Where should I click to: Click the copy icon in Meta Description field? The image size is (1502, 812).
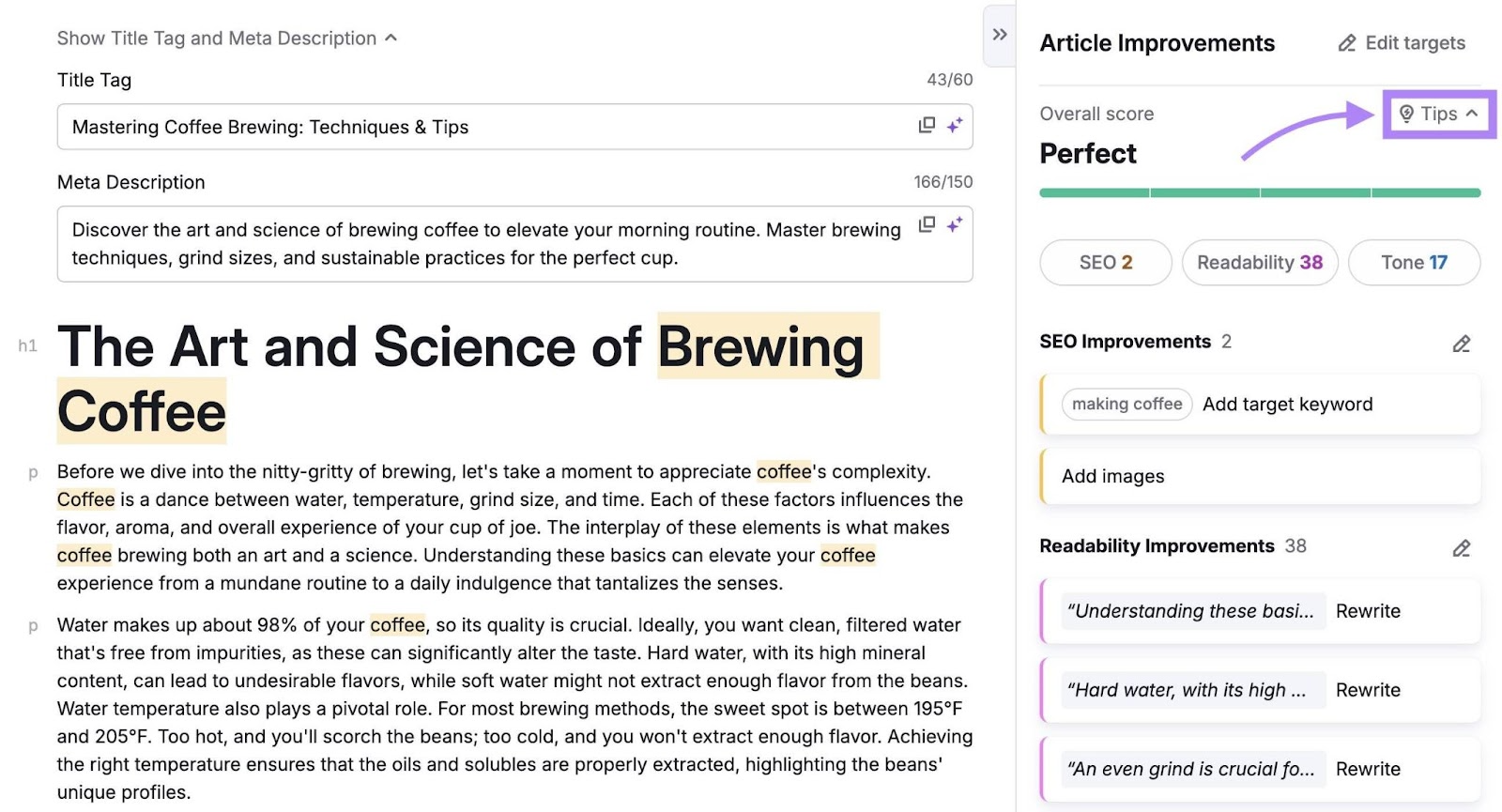[927, 224]
